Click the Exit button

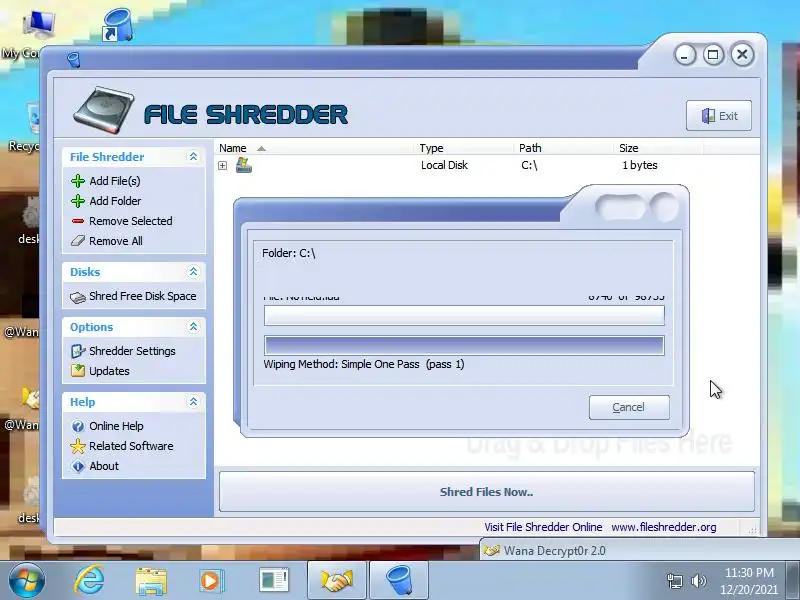[x=718, y=116]
